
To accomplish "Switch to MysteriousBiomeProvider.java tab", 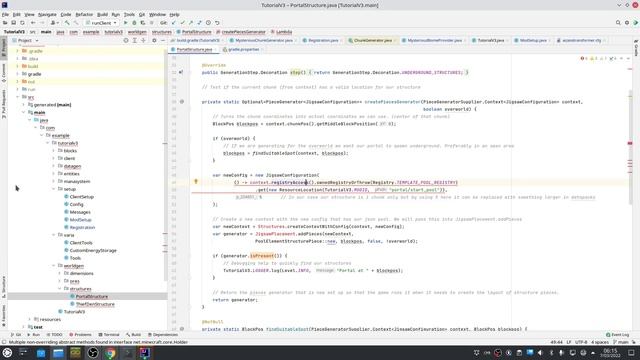I will pyautogui.click(x=434, y=40).
